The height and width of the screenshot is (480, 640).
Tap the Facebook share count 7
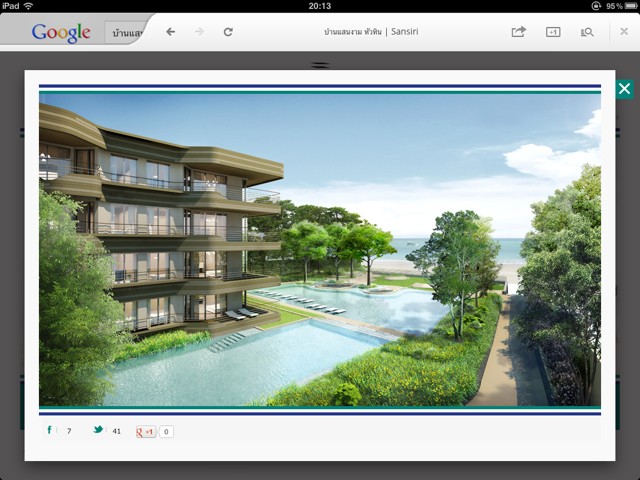click(x=69, y=432)
